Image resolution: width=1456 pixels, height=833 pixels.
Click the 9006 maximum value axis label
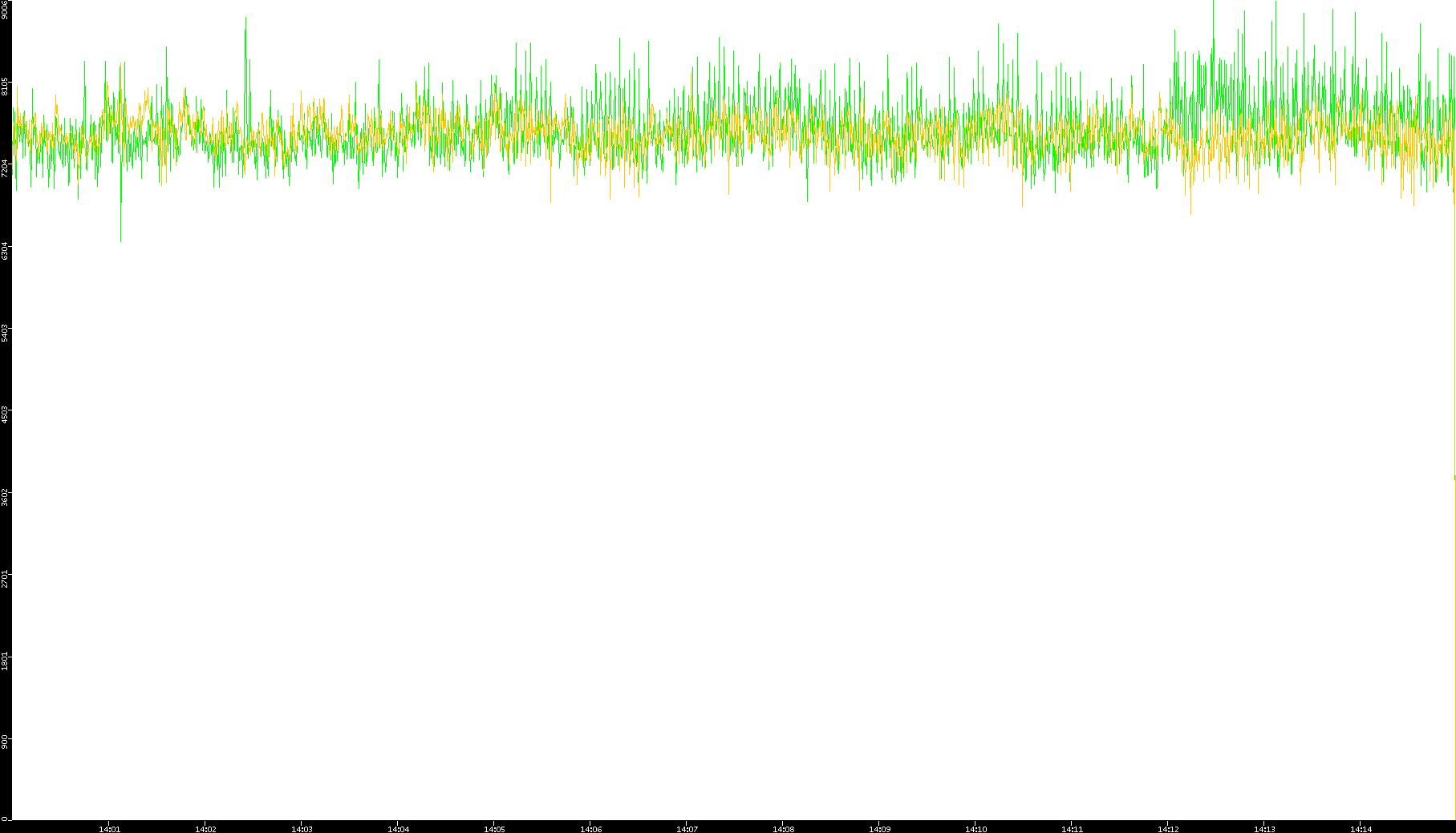pos(5,10)
